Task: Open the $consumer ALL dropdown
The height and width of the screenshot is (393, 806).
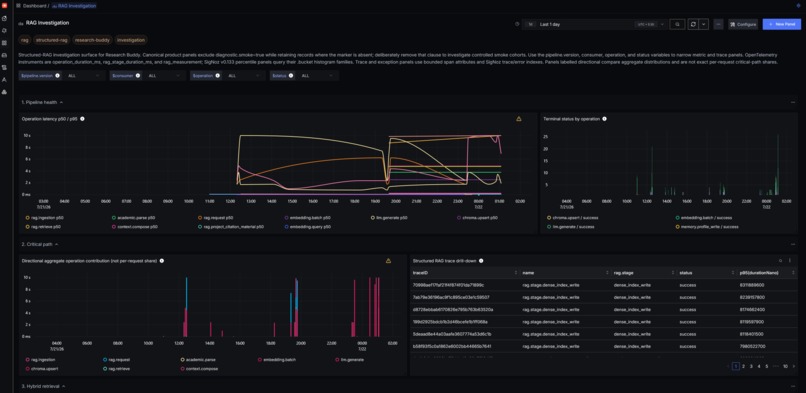Action: pyautogui.click(x=164, y=76)
